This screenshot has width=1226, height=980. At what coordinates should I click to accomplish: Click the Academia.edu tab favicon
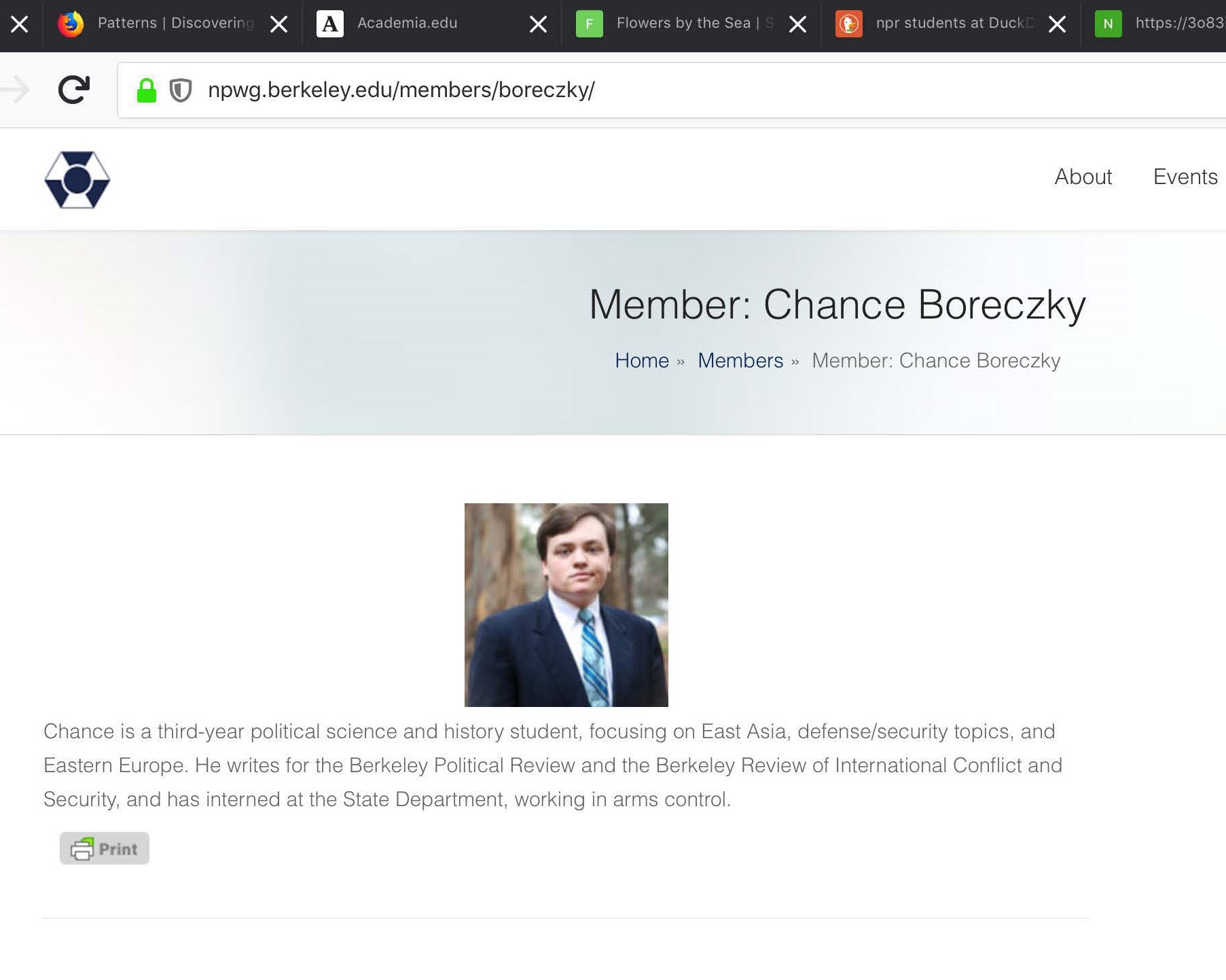330,24
